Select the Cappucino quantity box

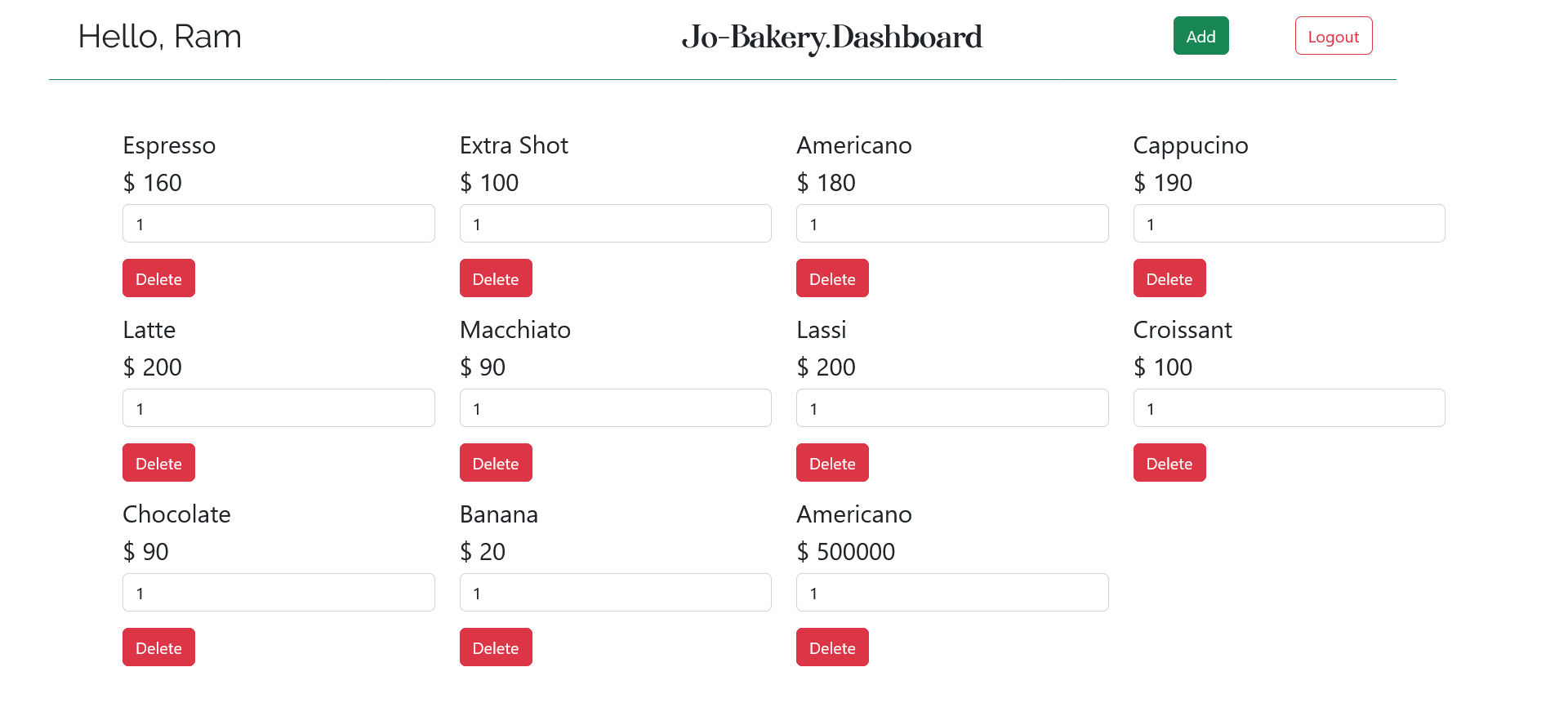[1289, 223]
